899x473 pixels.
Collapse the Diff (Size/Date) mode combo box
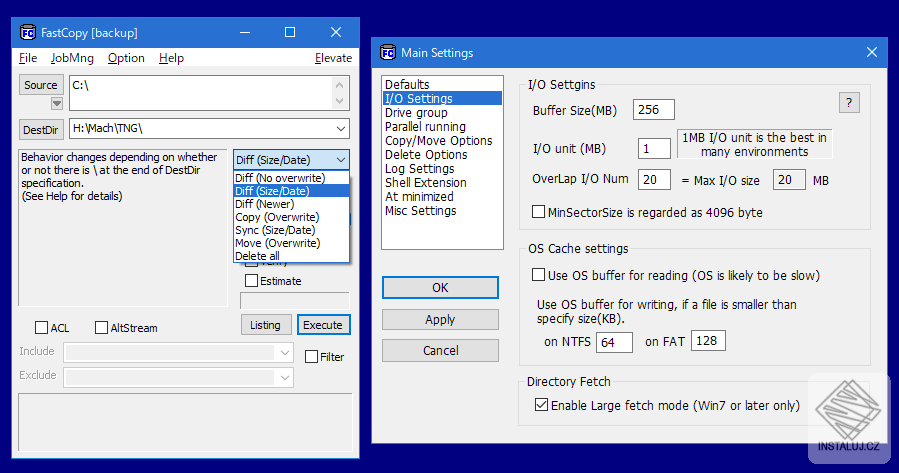[x=341, y=160]
